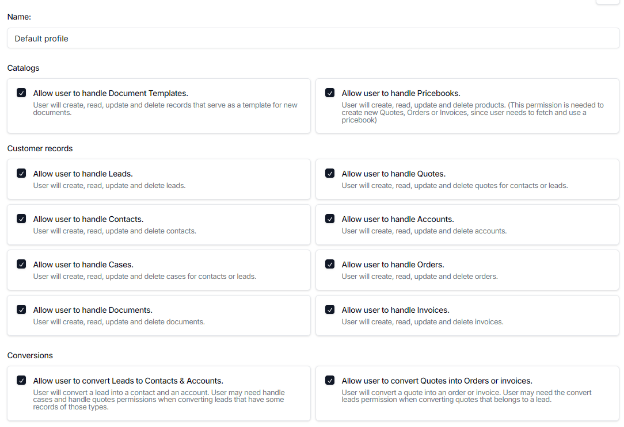Toggle the handle Quotes checkbox

330,173
